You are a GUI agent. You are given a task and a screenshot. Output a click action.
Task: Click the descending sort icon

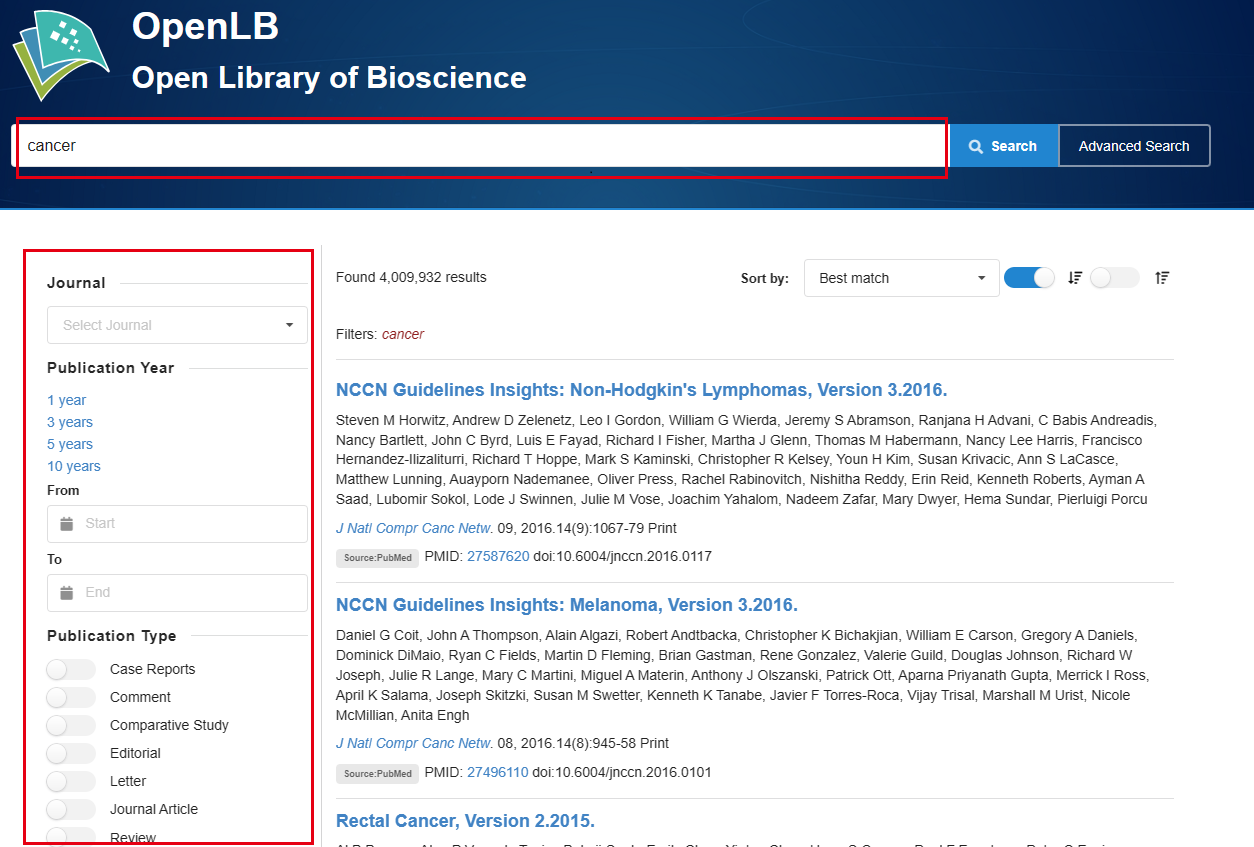click(x=1075, y=278)
